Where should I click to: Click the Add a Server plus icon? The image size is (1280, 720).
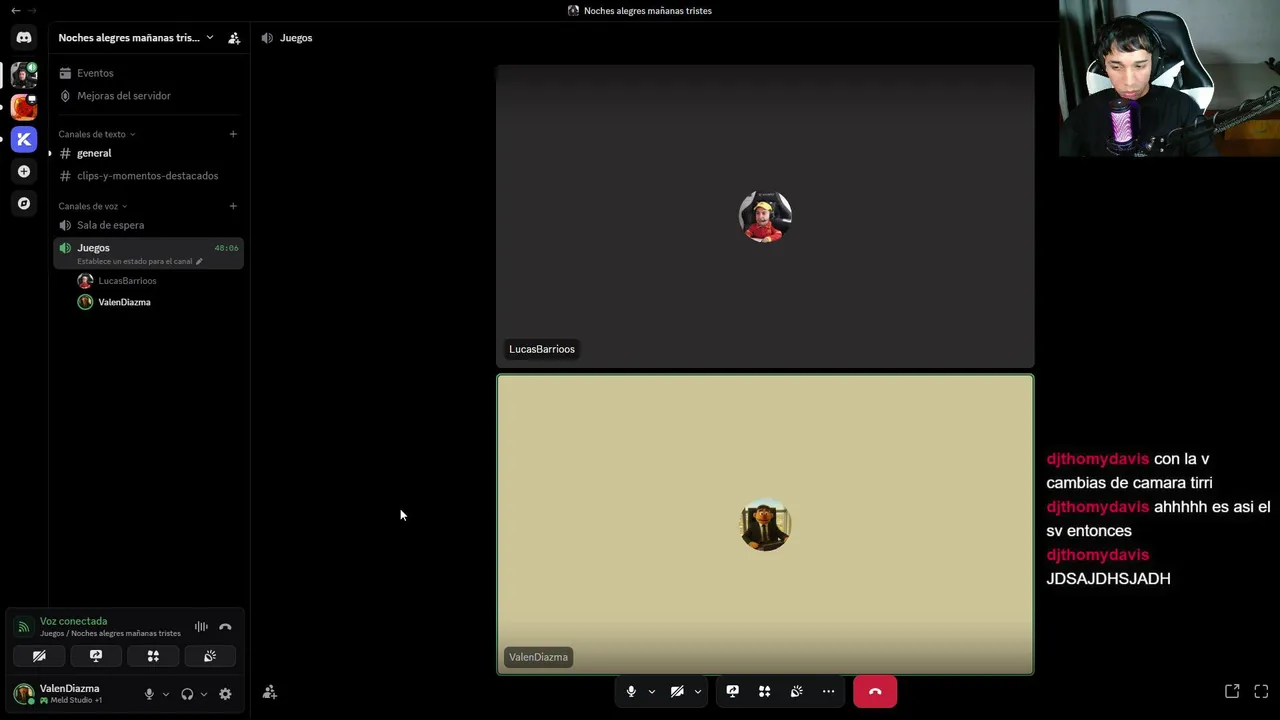[x=24, y=171]
